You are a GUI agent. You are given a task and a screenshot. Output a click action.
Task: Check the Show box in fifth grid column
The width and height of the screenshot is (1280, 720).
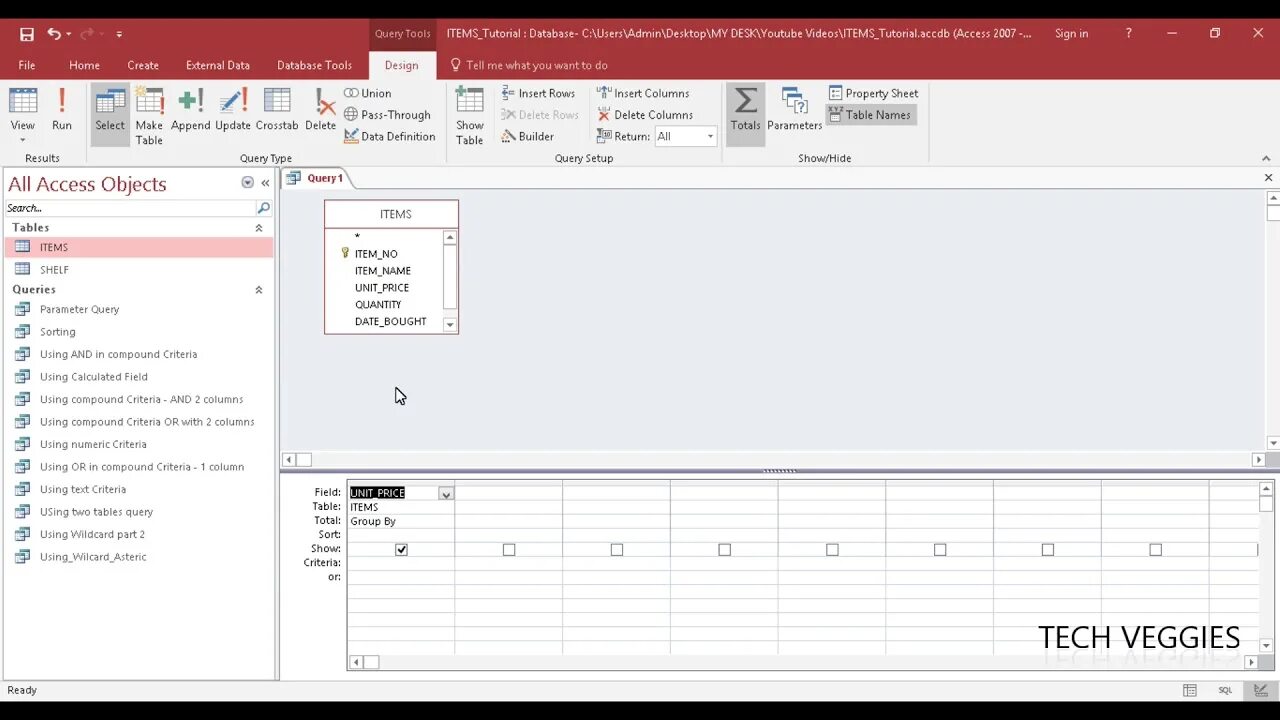(x=832, y=550)
